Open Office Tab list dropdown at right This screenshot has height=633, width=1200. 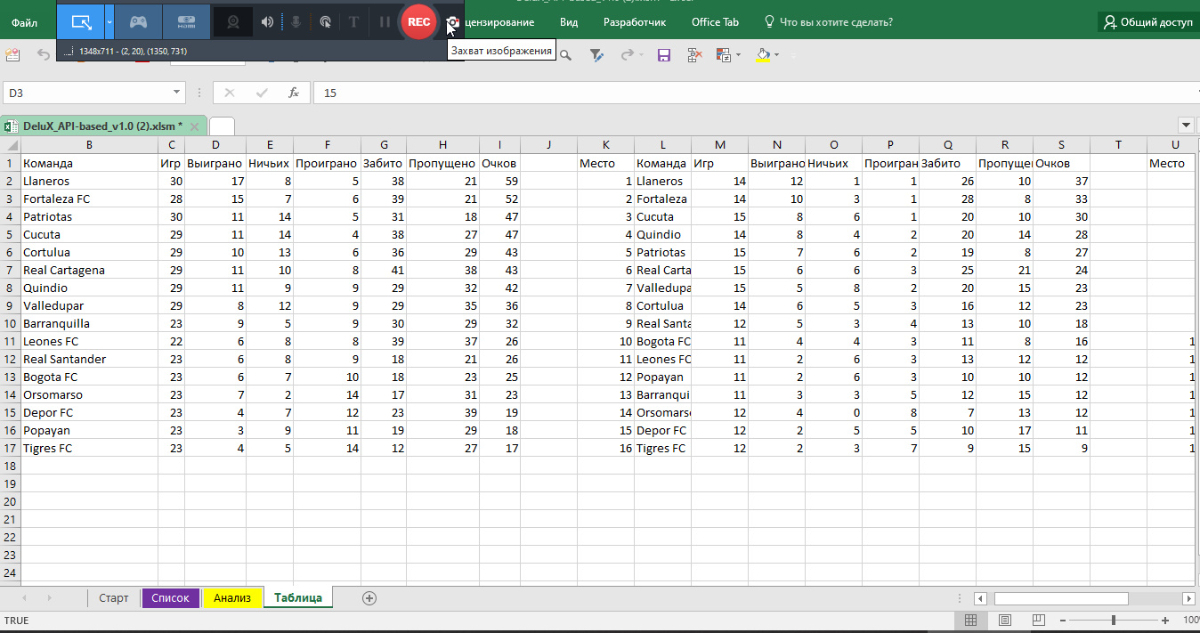click(x=1187, y=126)
